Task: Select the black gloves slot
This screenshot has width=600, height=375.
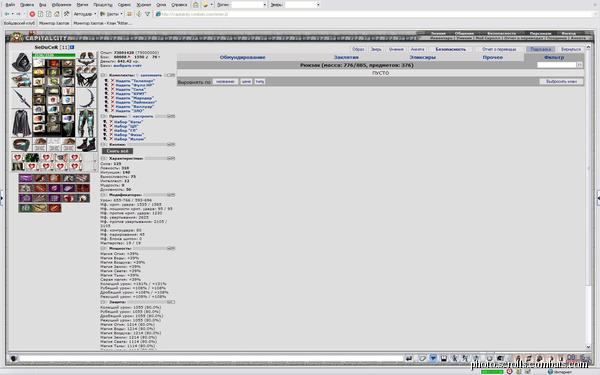Action: [86, 80]
